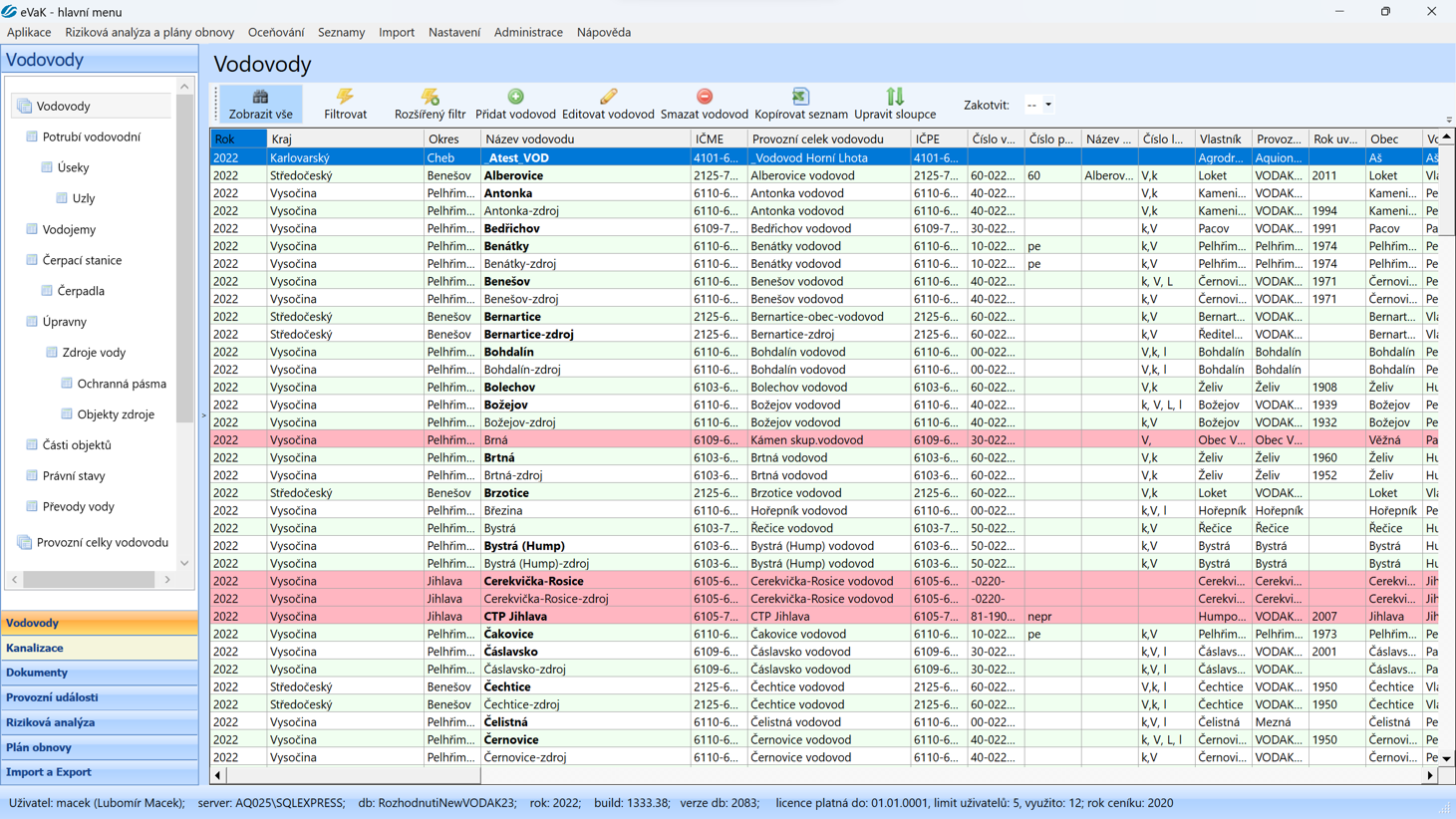The image size is (1456, 819).
Task: Open the Import menu
Action: 397,32
